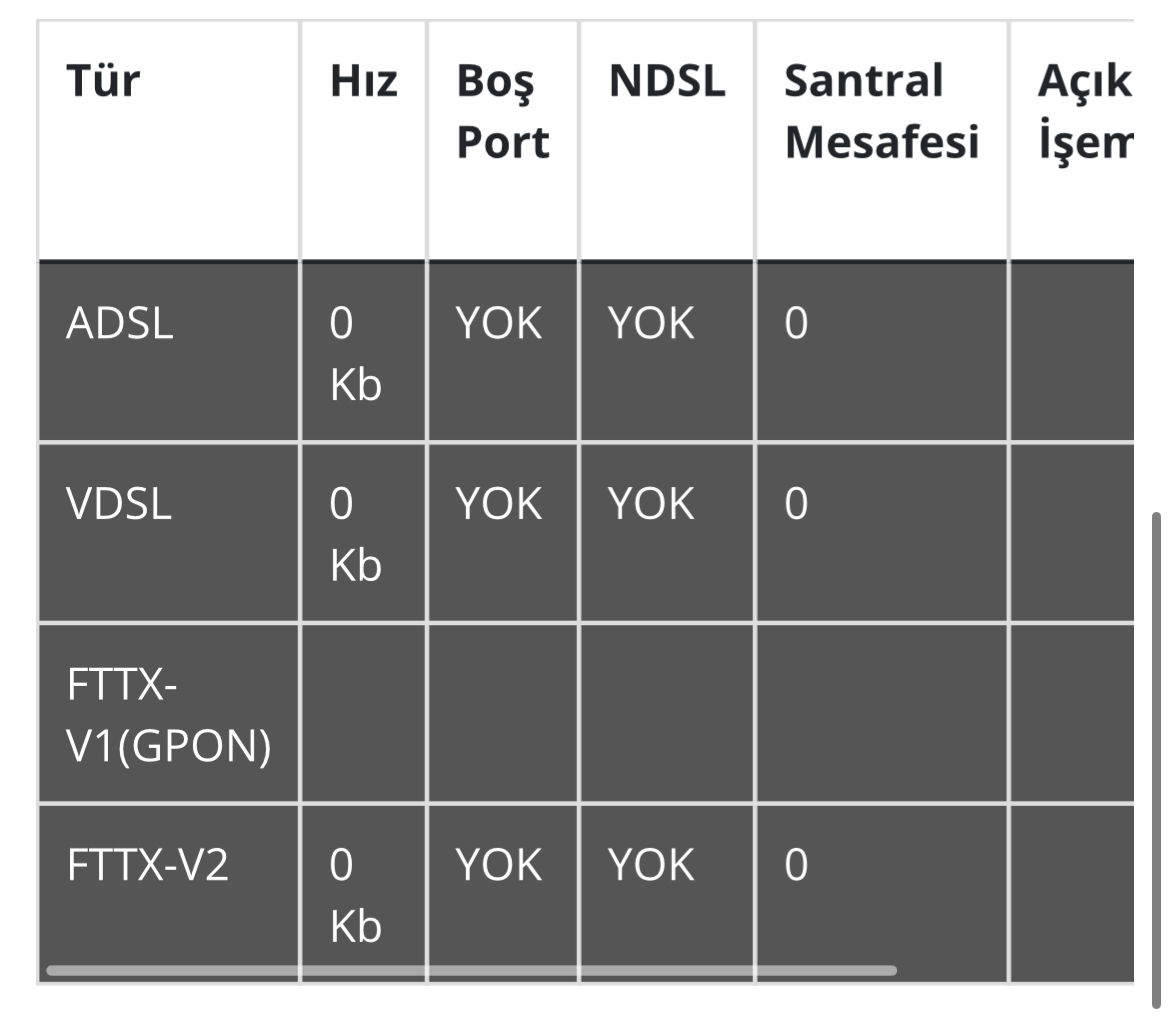
Task: Click the Tür column header
Action: coord(103,83)
